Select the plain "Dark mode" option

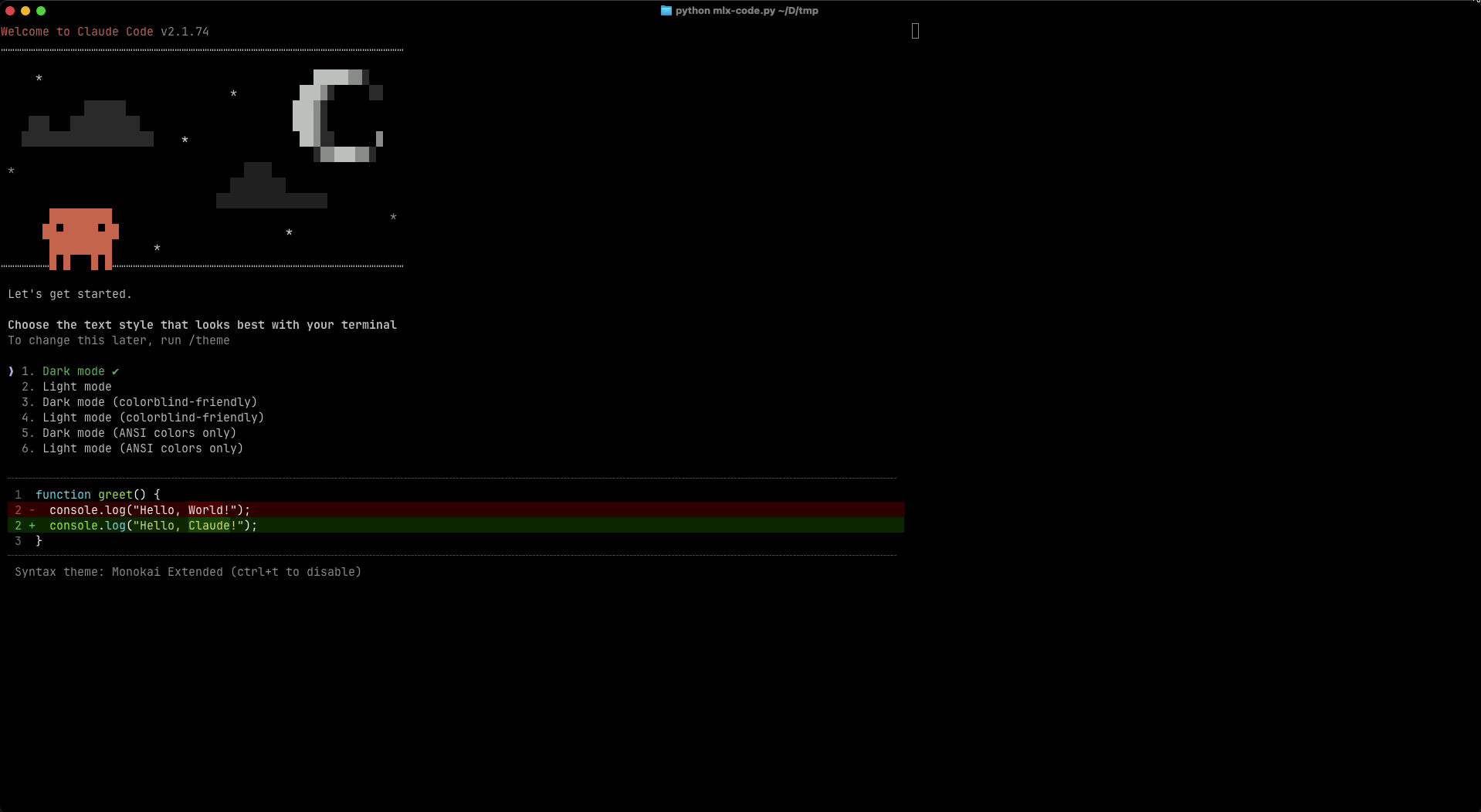click(73, 371)
